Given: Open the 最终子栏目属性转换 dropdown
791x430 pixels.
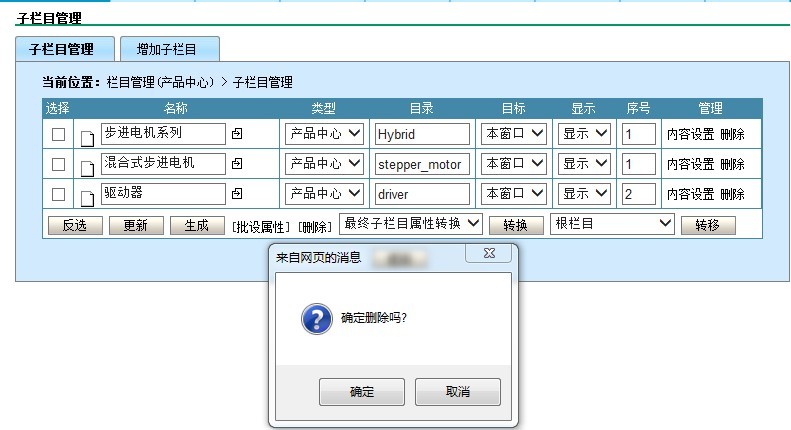Looking at the screenshot, I should tap(412, 224).
